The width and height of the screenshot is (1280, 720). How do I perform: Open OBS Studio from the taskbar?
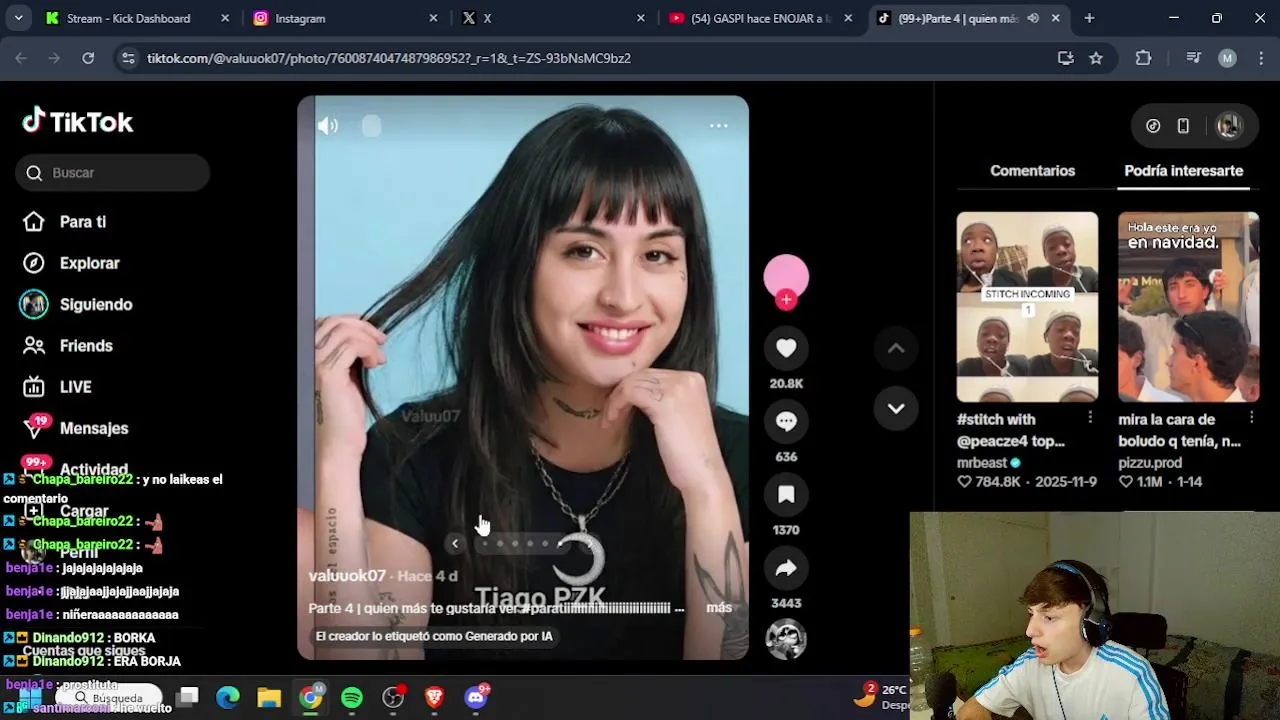point(393,697)
